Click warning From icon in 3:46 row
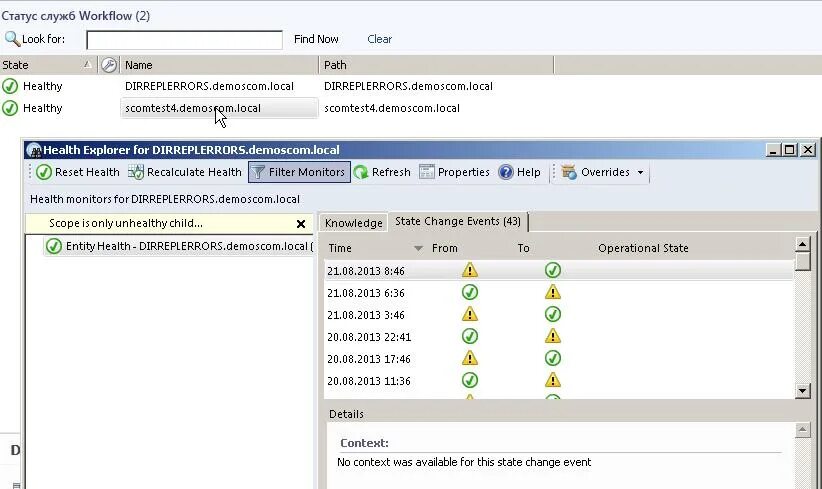Image resolution: width=822 pixels, height=489 pixels. click(x=470, y=314)
